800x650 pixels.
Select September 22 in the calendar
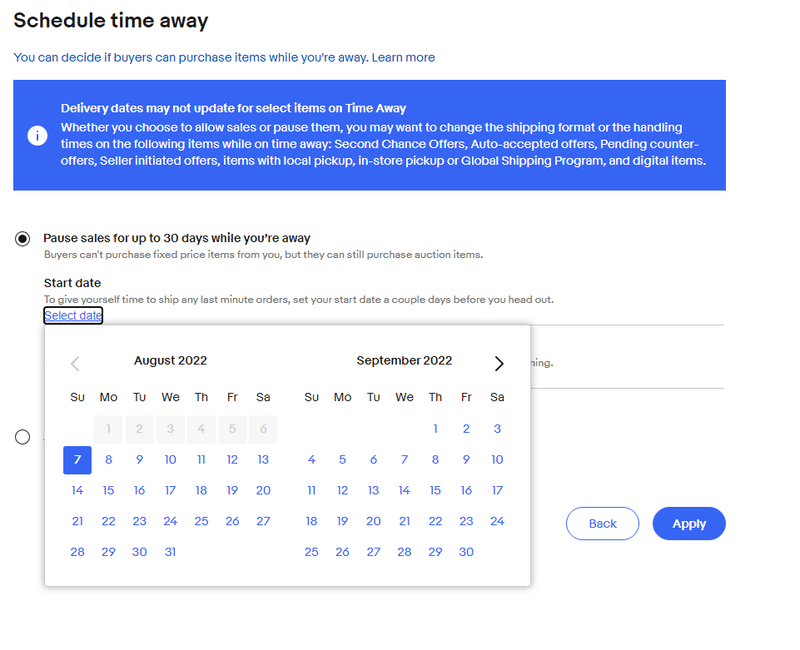(436, 522)
